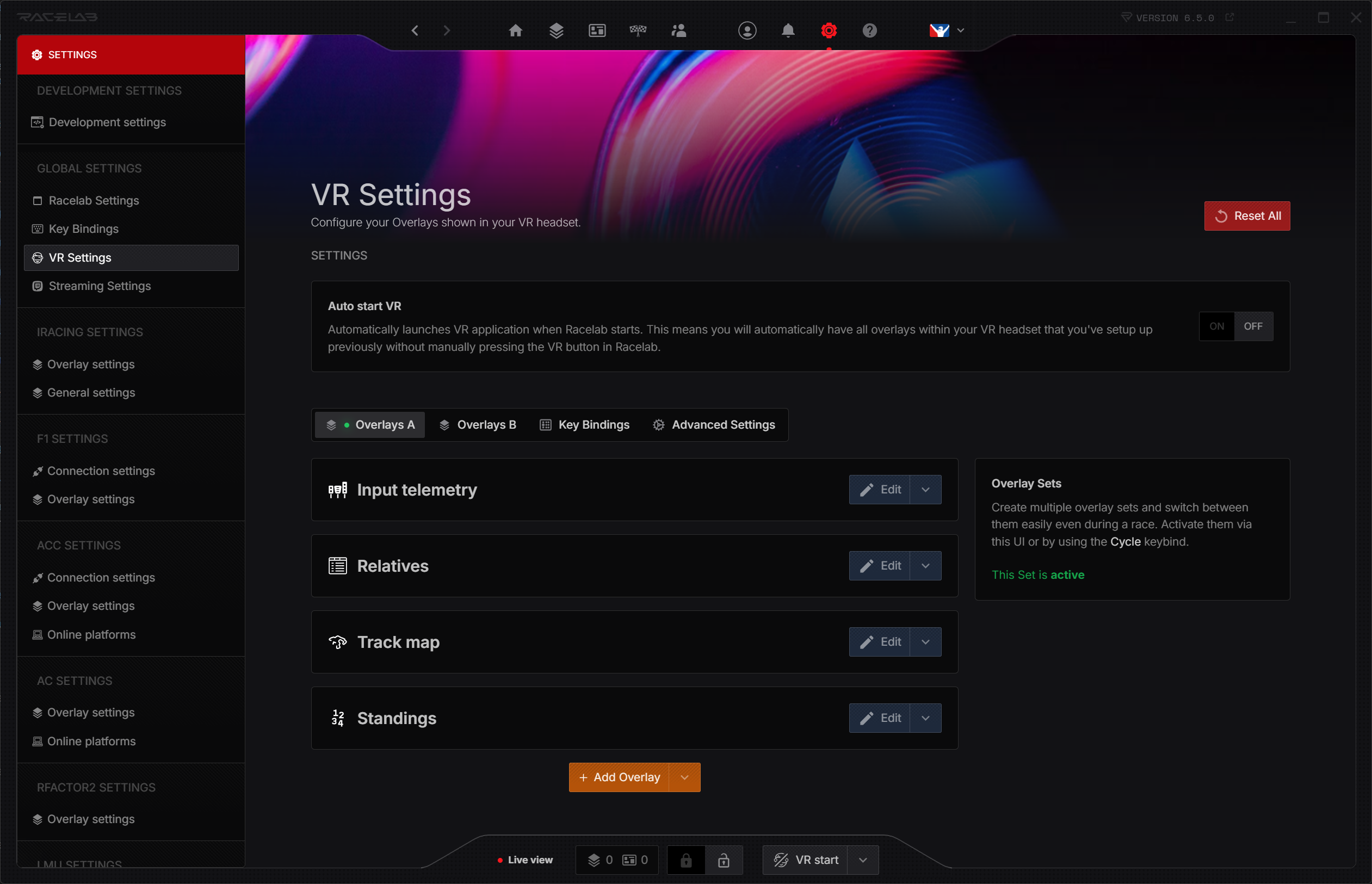Image resolution: width=1372 pixels, height=884 pixels.
Task: Open help with the question mark icon
Action: tap(869, 30)
